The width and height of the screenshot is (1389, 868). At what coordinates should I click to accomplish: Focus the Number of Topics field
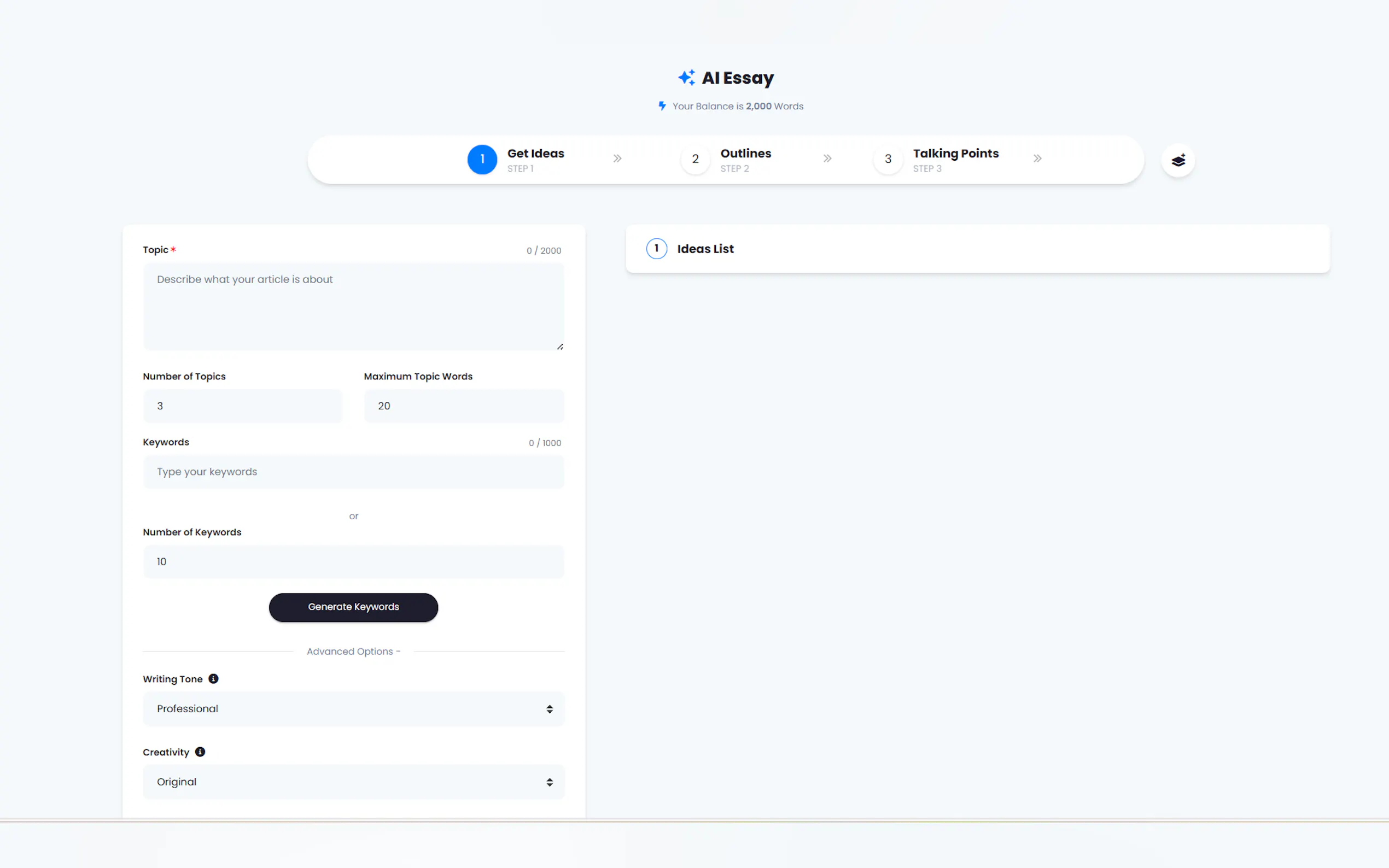click(242, 406)
